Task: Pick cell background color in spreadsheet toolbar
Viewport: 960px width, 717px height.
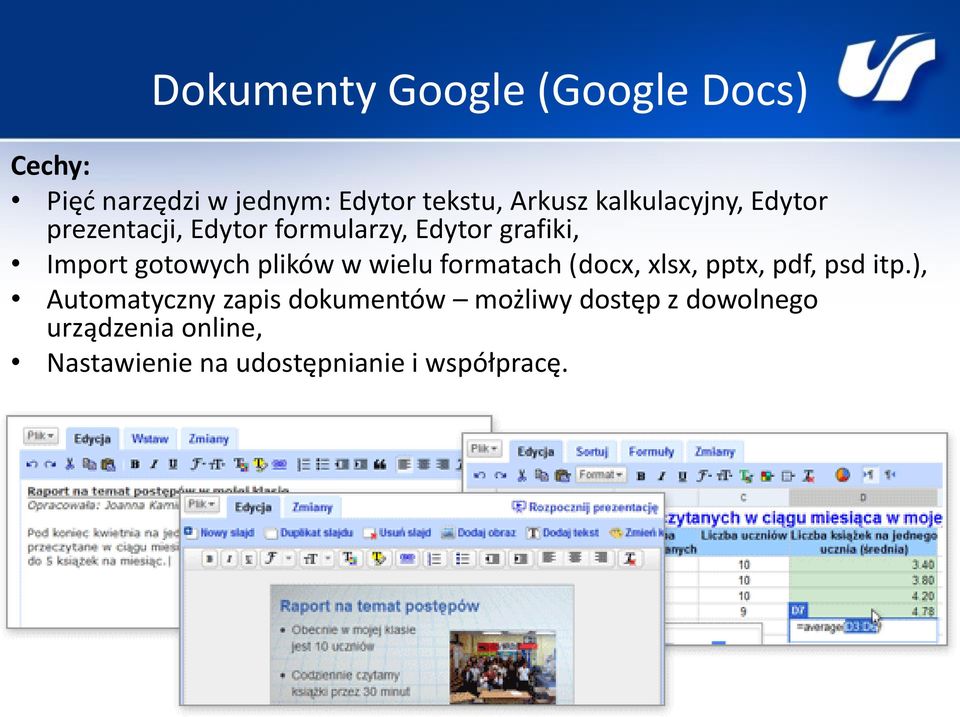Action: coord(767,476)
